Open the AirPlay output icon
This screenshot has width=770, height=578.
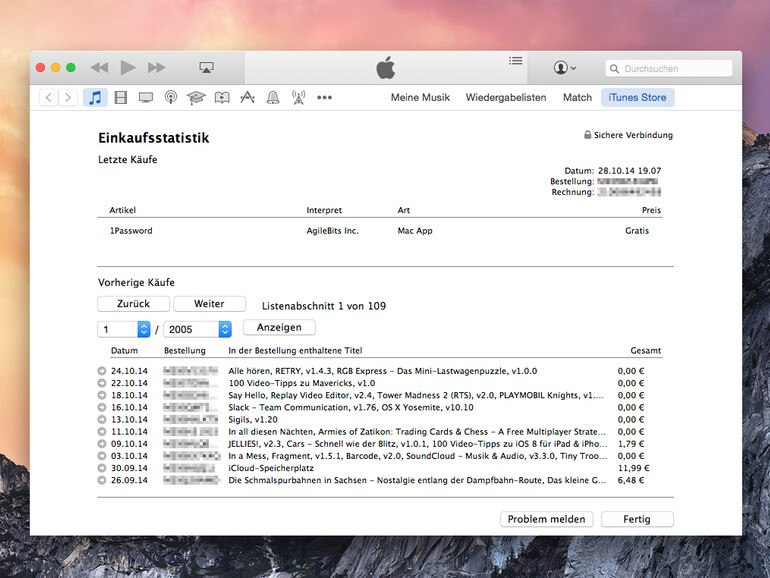point(206,68)
